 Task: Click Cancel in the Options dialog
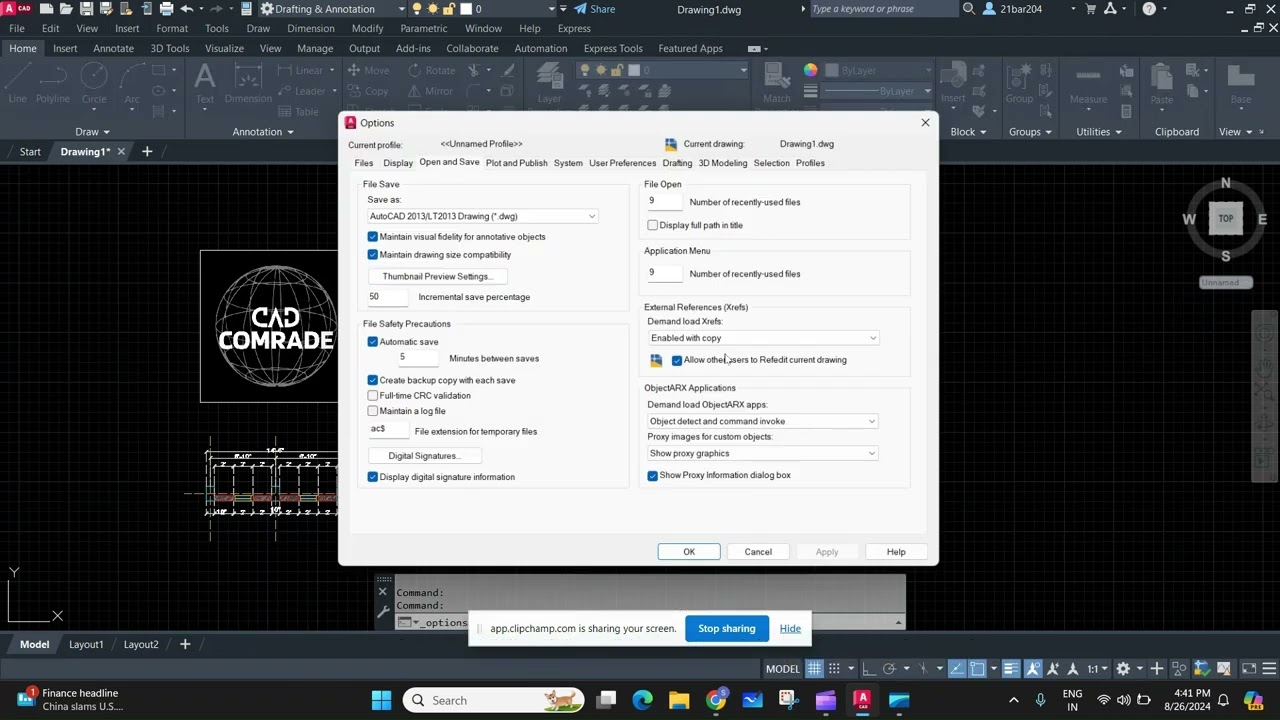point(758,552)
